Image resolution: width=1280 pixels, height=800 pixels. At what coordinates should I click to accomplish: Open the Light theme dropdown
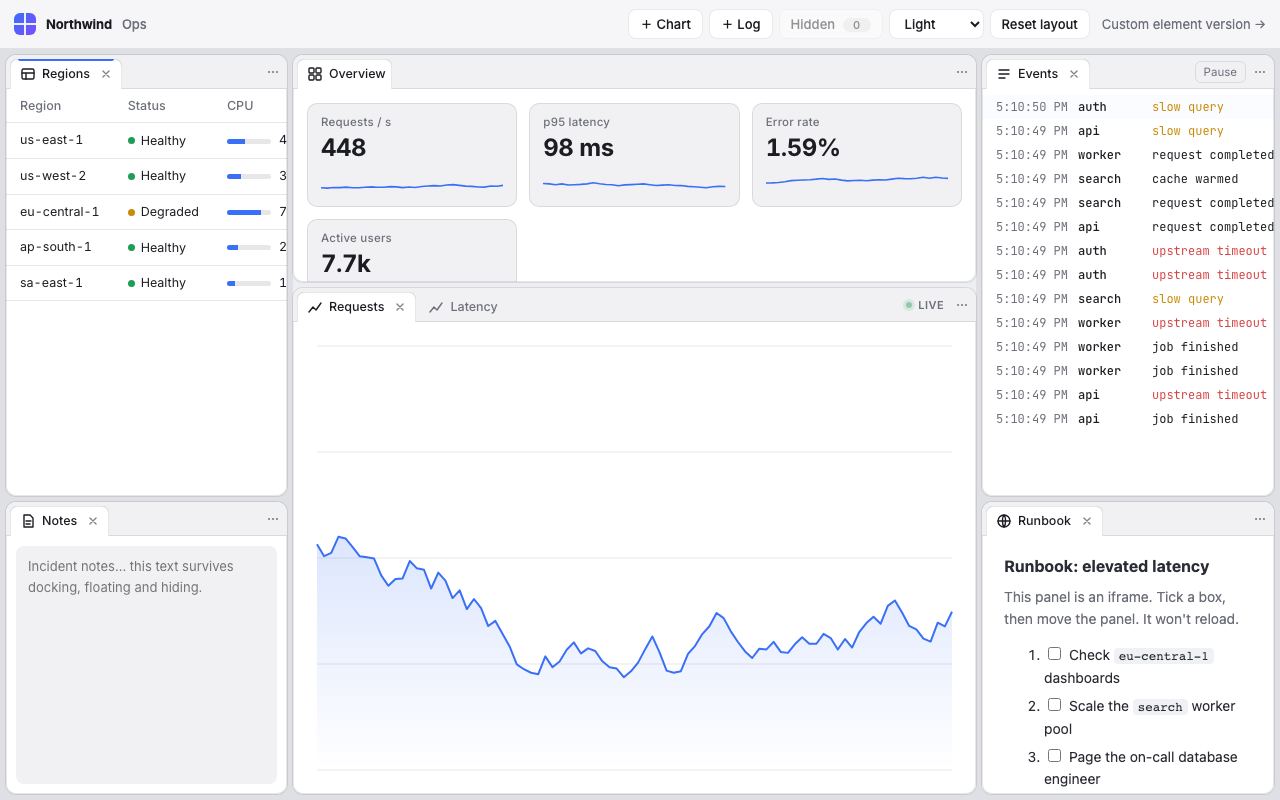936,24
